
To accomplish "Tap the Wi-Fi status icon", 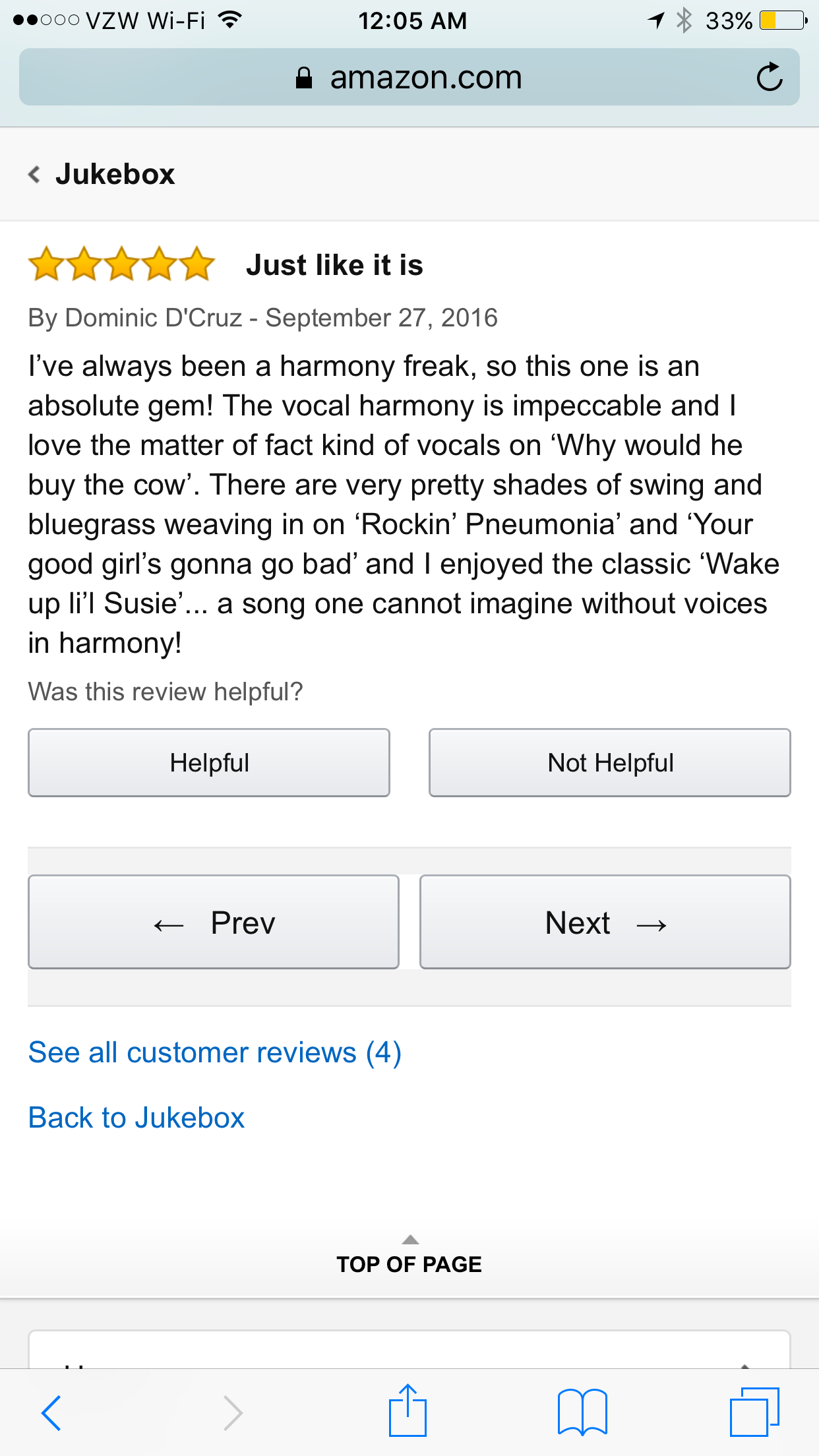I will pyautogui.click(x=230, y=20).
